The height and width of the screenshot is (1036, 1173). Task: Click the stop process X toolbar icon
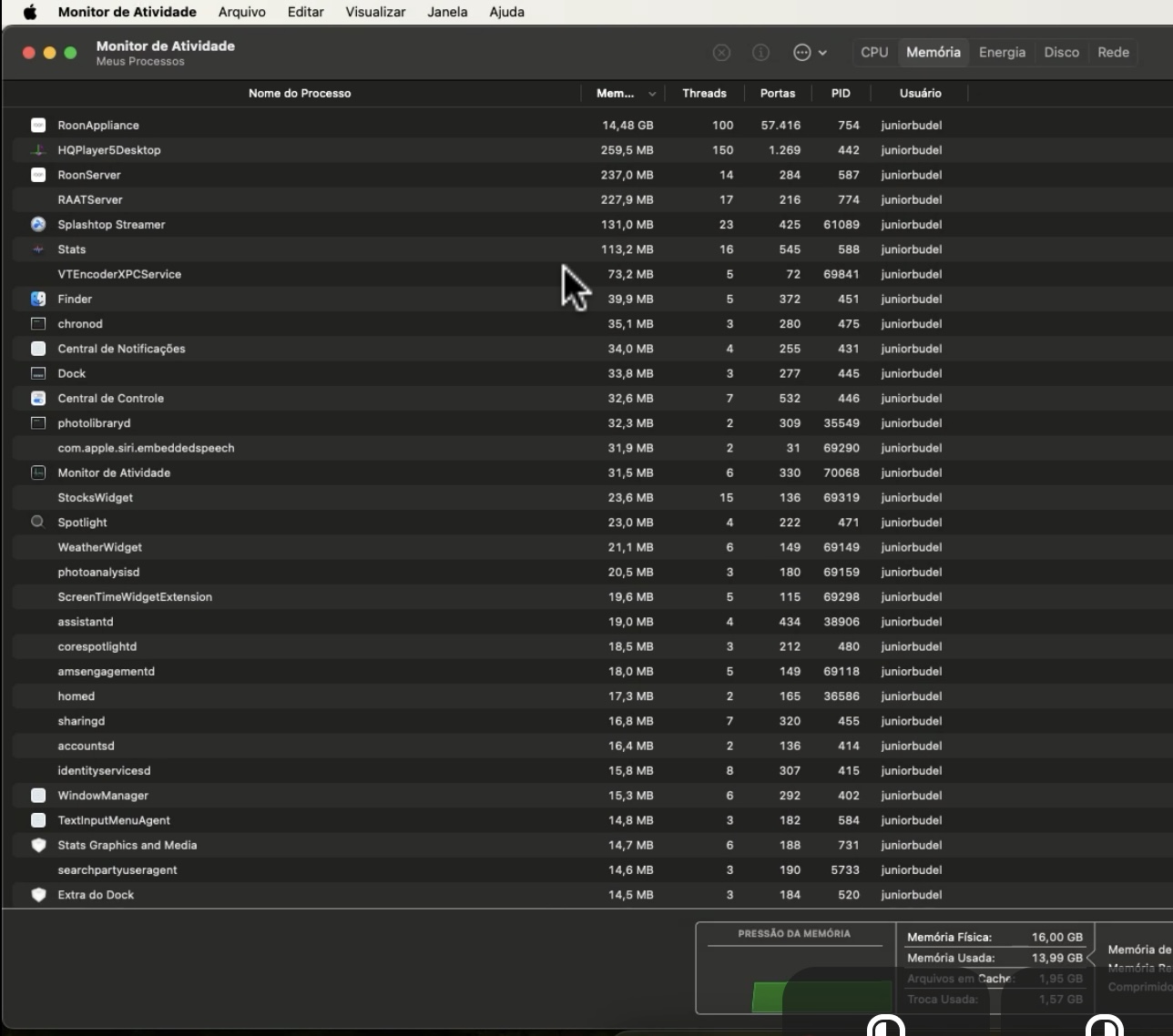721,53
